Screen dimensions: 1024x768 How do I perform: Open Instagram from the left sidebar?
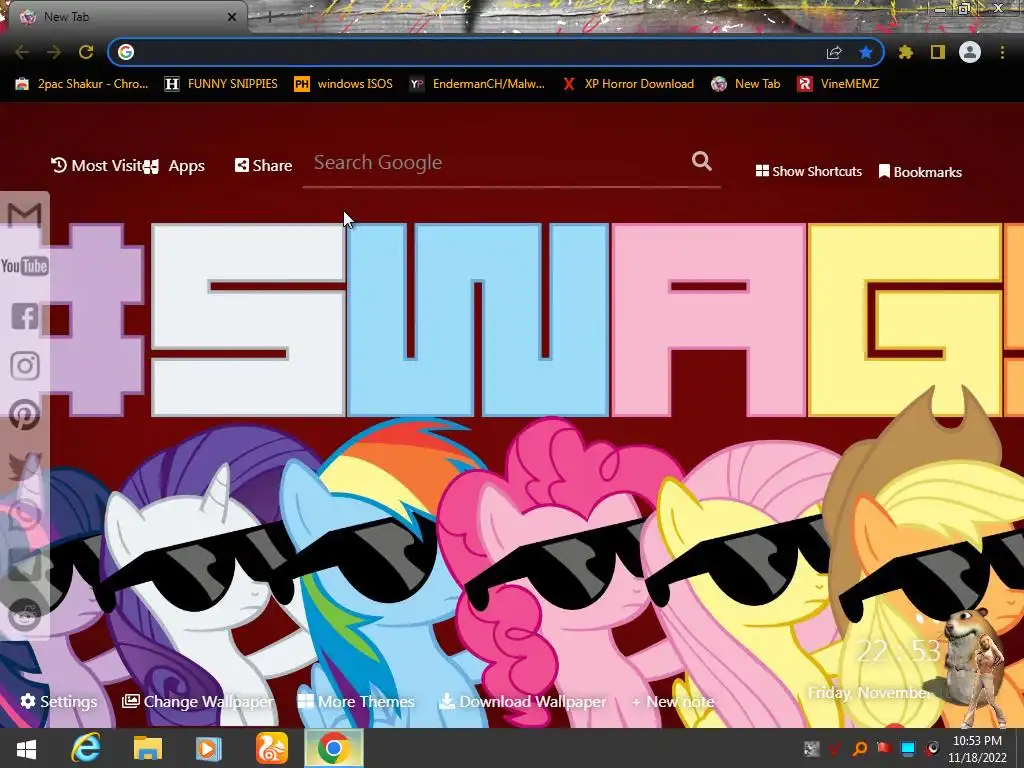[25, 366]
